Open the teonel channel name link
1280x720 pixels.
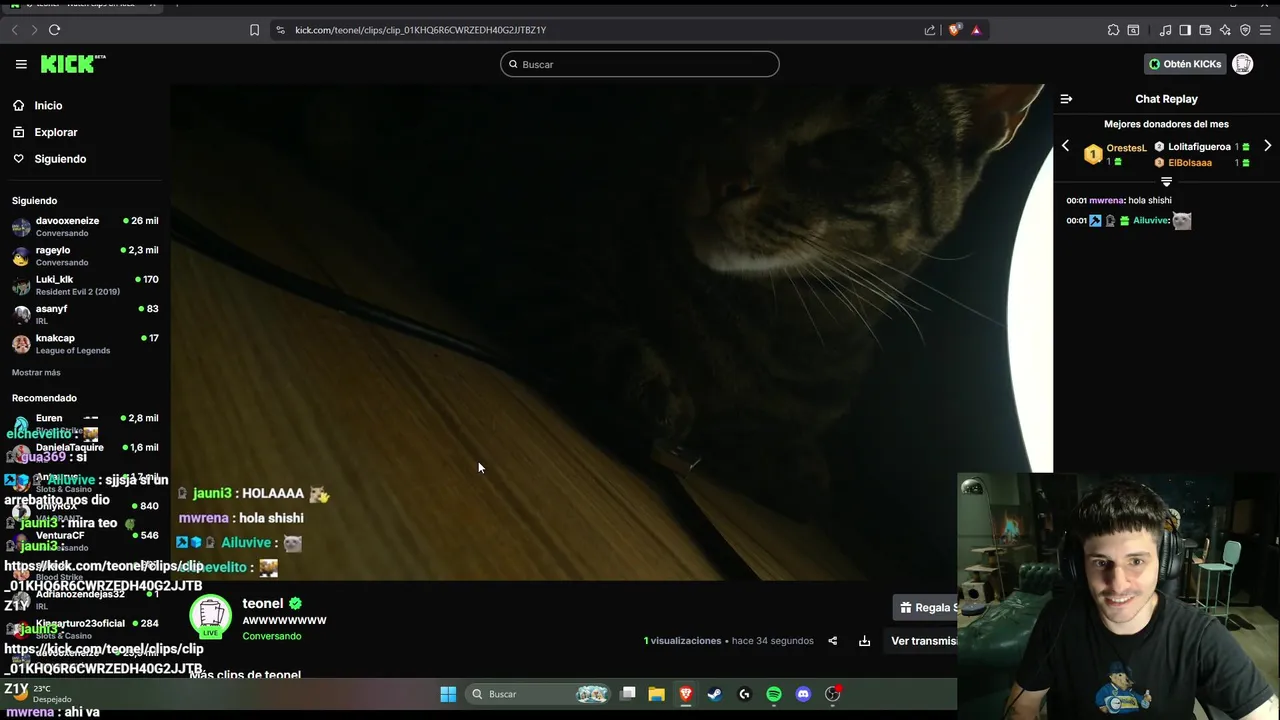[263, 603]
